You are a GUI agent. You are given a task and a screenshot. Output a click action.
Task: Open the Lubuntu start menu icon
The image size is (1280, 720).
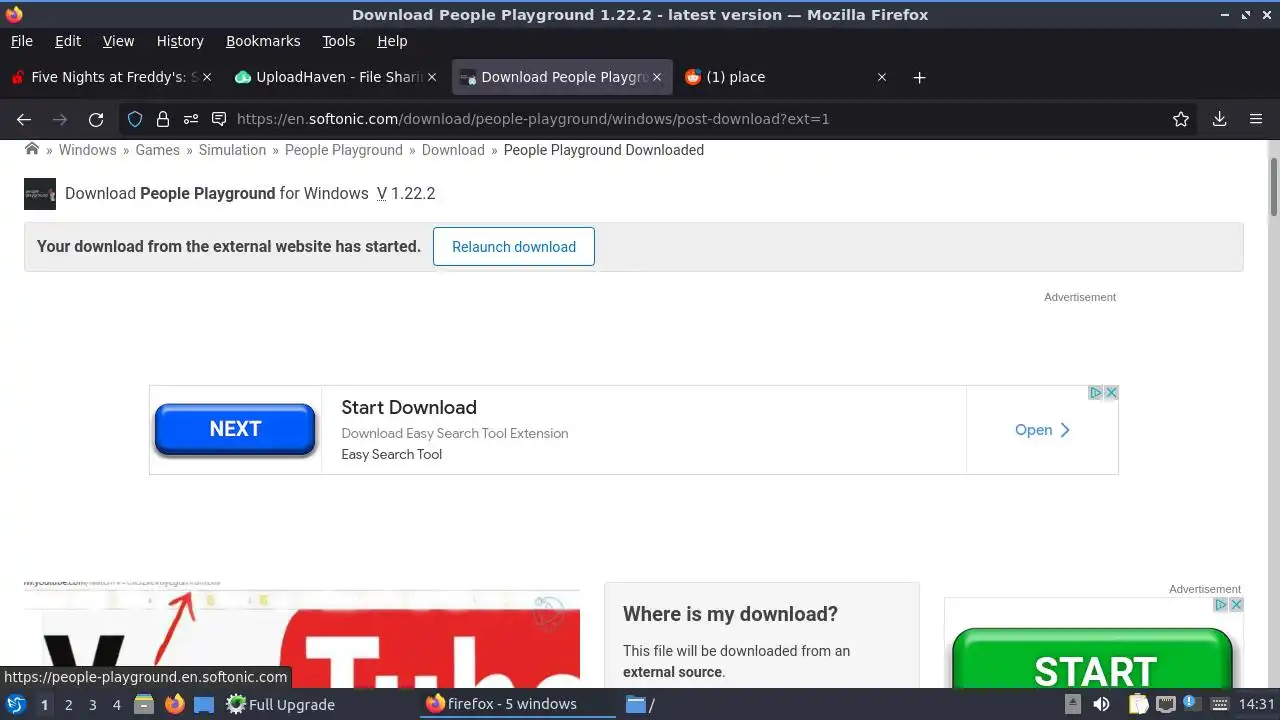tap(16, 704)
